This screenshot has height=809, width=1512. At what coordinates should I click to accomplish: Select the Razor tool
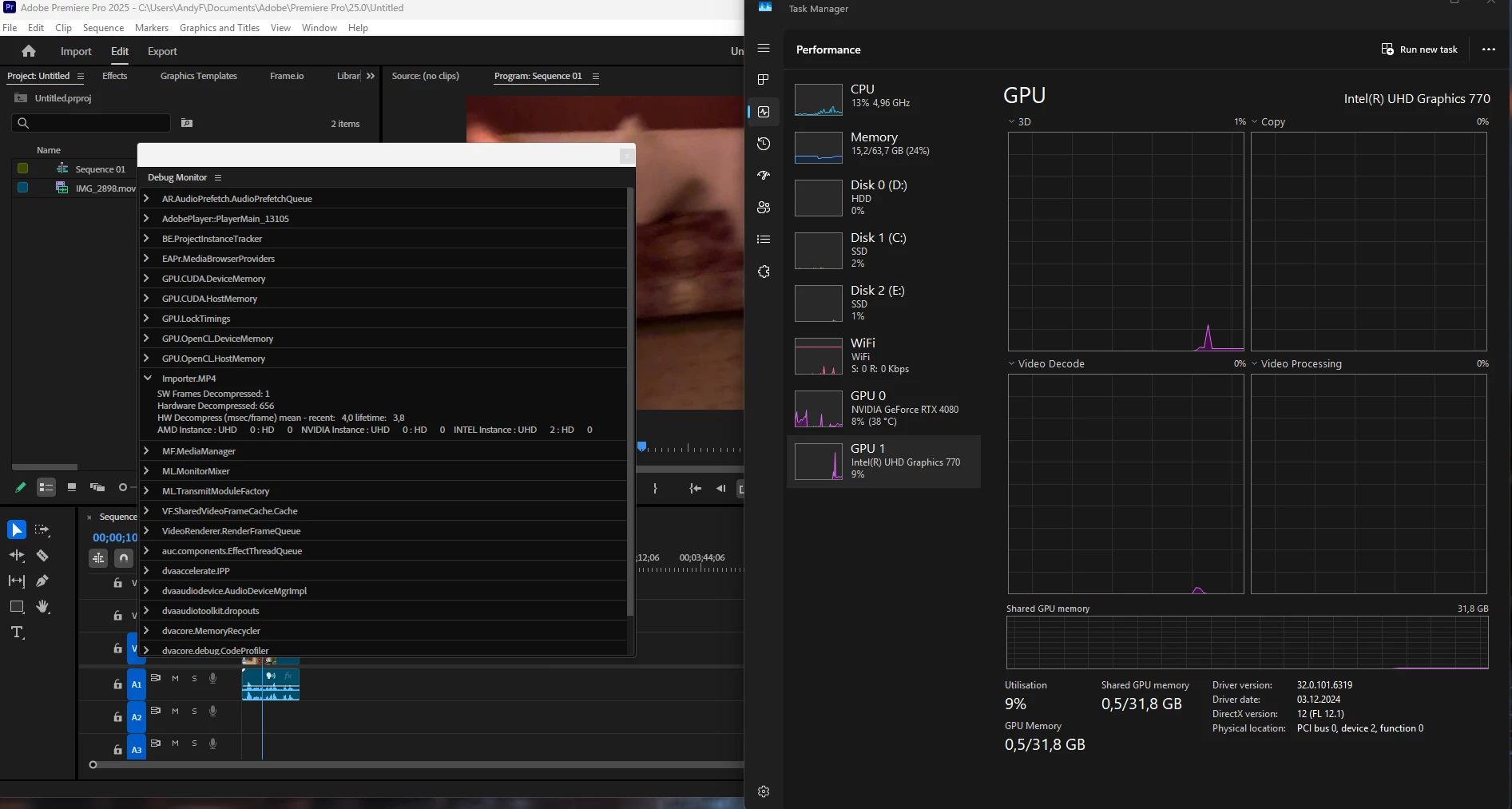(x=42, y=556)
